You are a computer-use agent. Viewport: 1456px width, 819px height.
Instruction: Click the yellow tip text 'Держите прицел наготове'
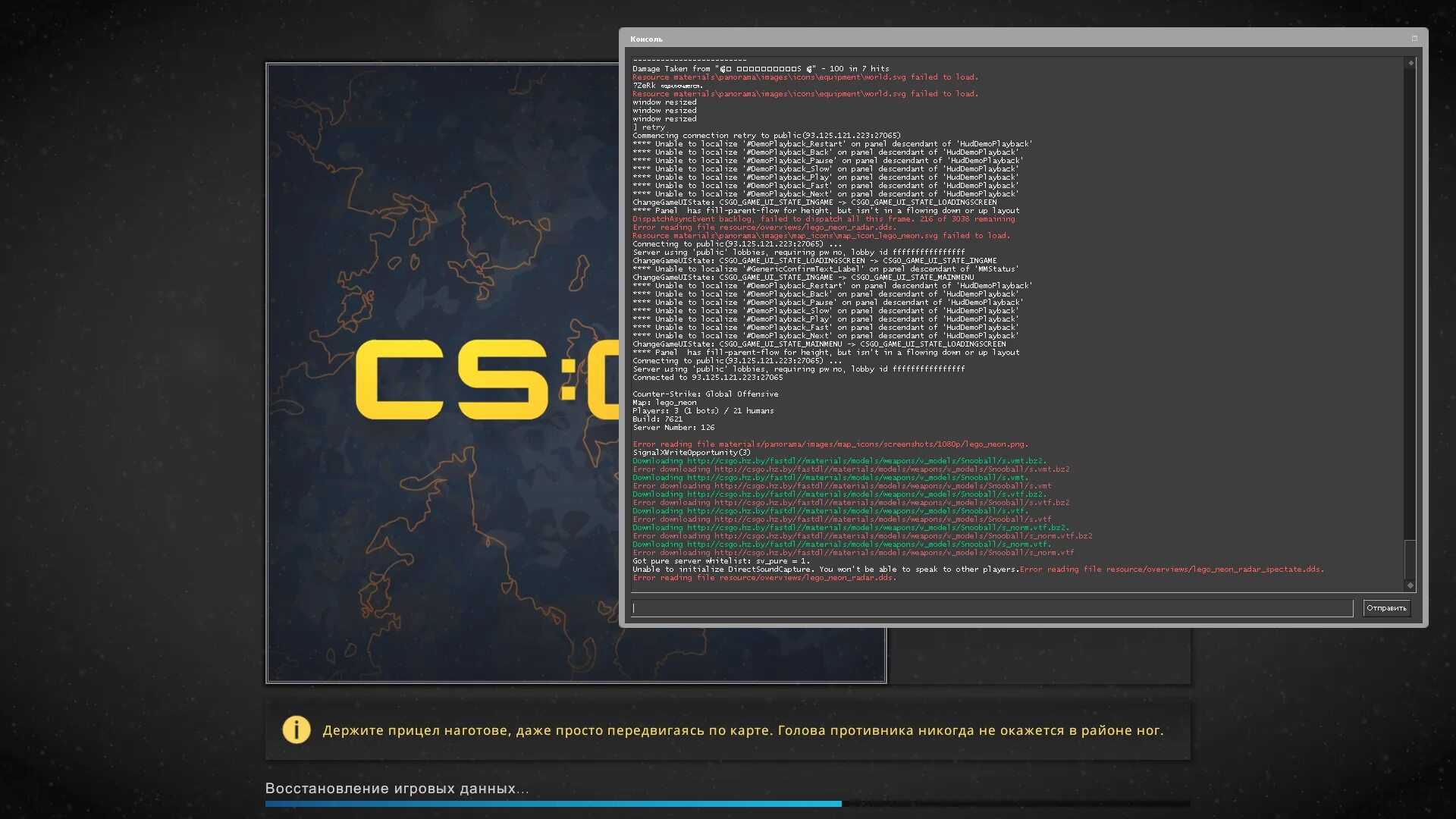tap(415, 731)
